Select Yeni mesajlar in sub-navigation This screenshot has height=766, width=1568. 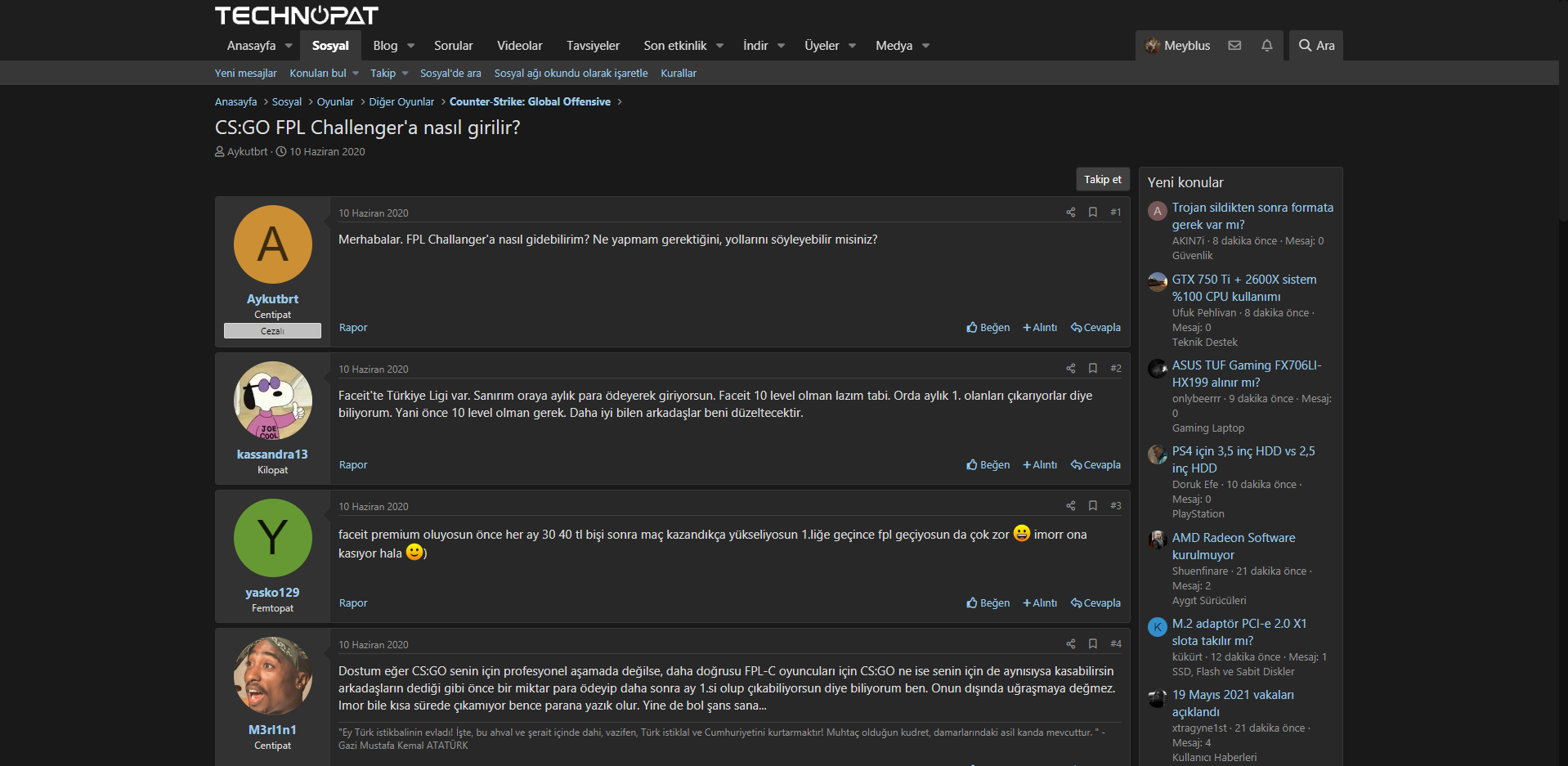pos(246,74)
